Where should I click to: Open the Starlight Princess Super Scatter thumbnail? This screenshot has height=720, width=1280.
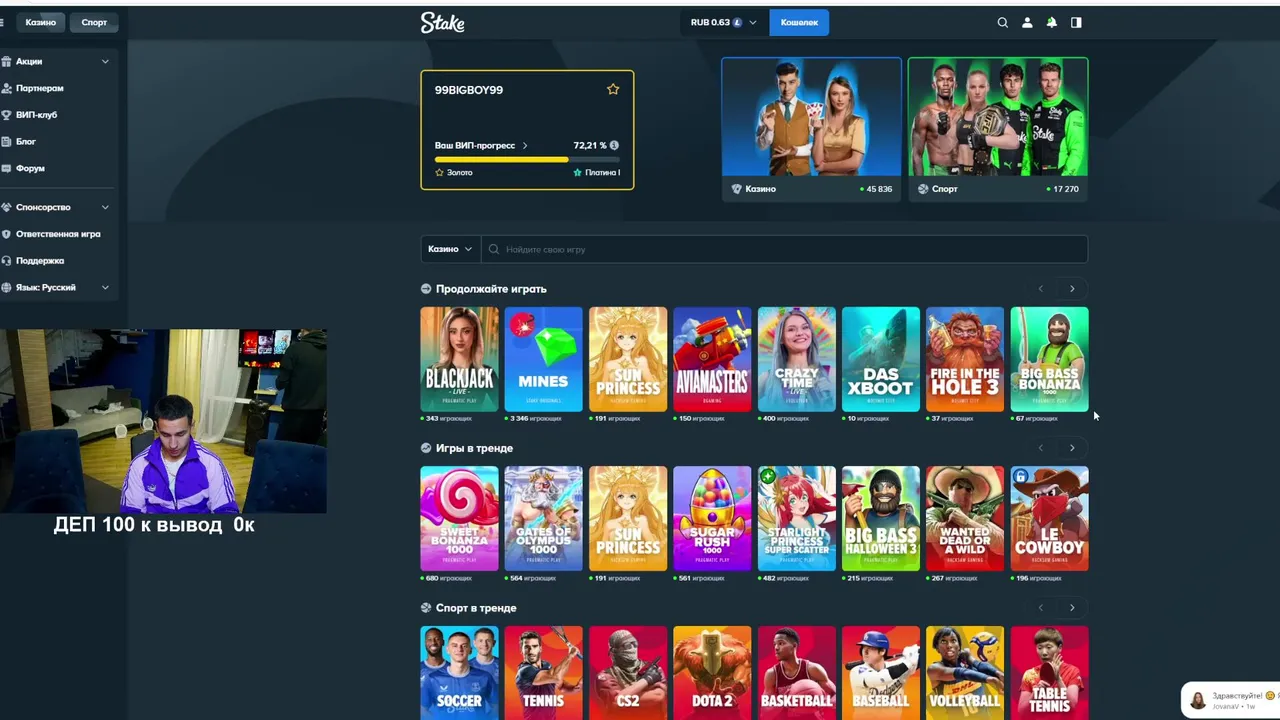click(x=796, y=518)
